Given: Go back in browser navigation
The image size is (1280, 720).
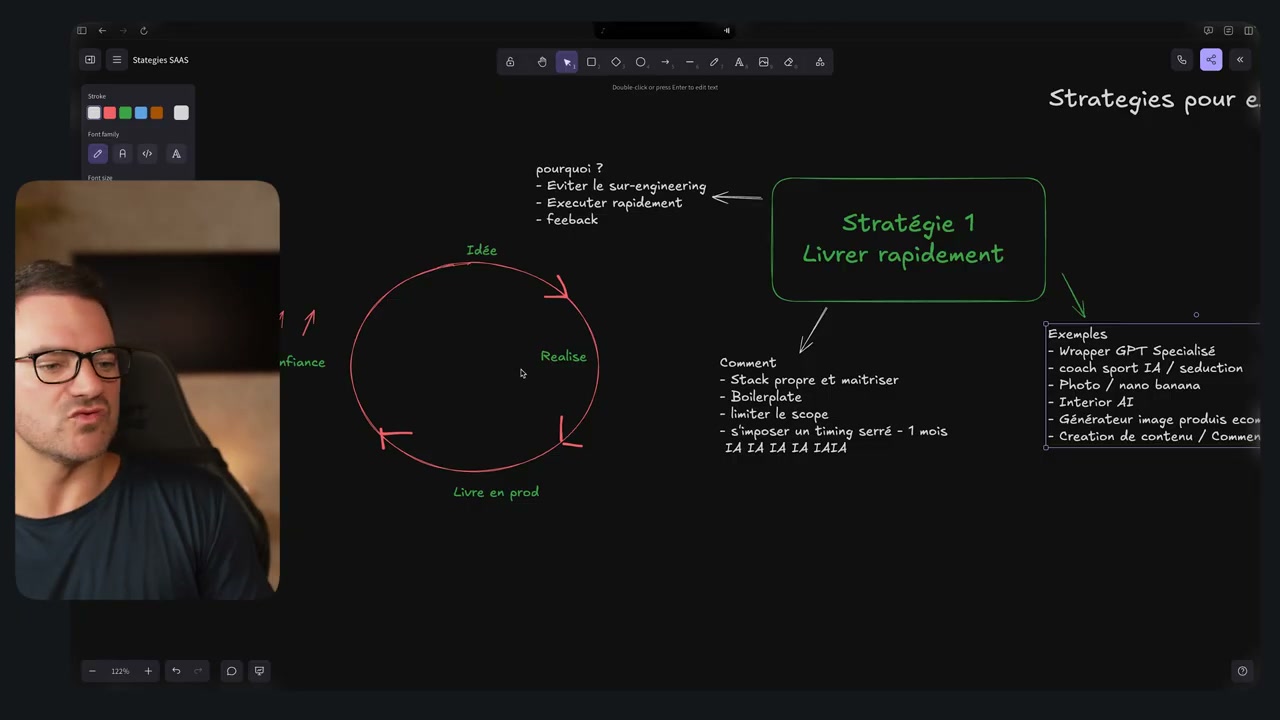Looking at the screenshot, I should [x=102, y=31].
